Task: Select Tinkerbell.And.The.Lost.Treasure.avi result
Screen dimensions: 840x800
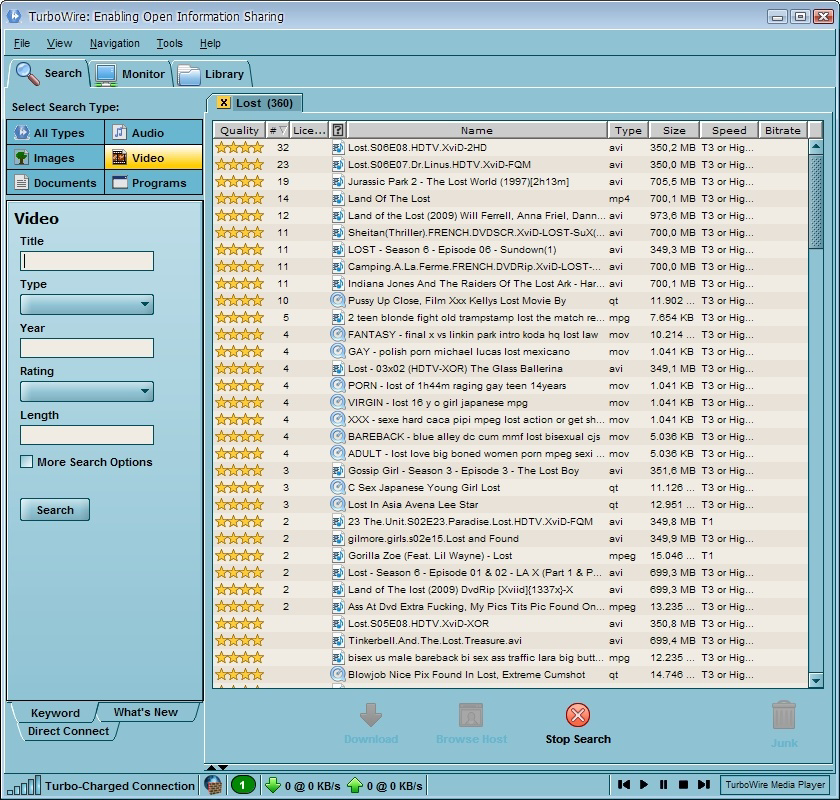Action: point(509,640)
